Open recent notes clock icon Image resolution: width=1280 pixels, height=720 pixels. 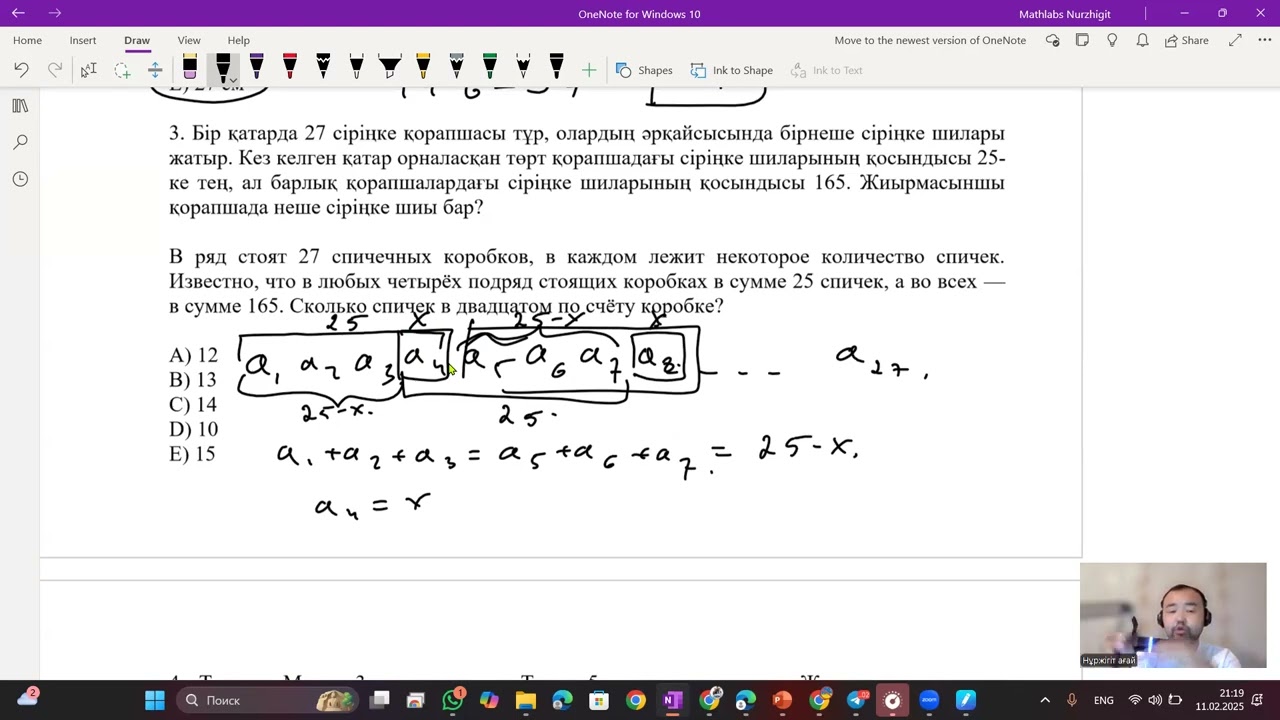[20, 179]
